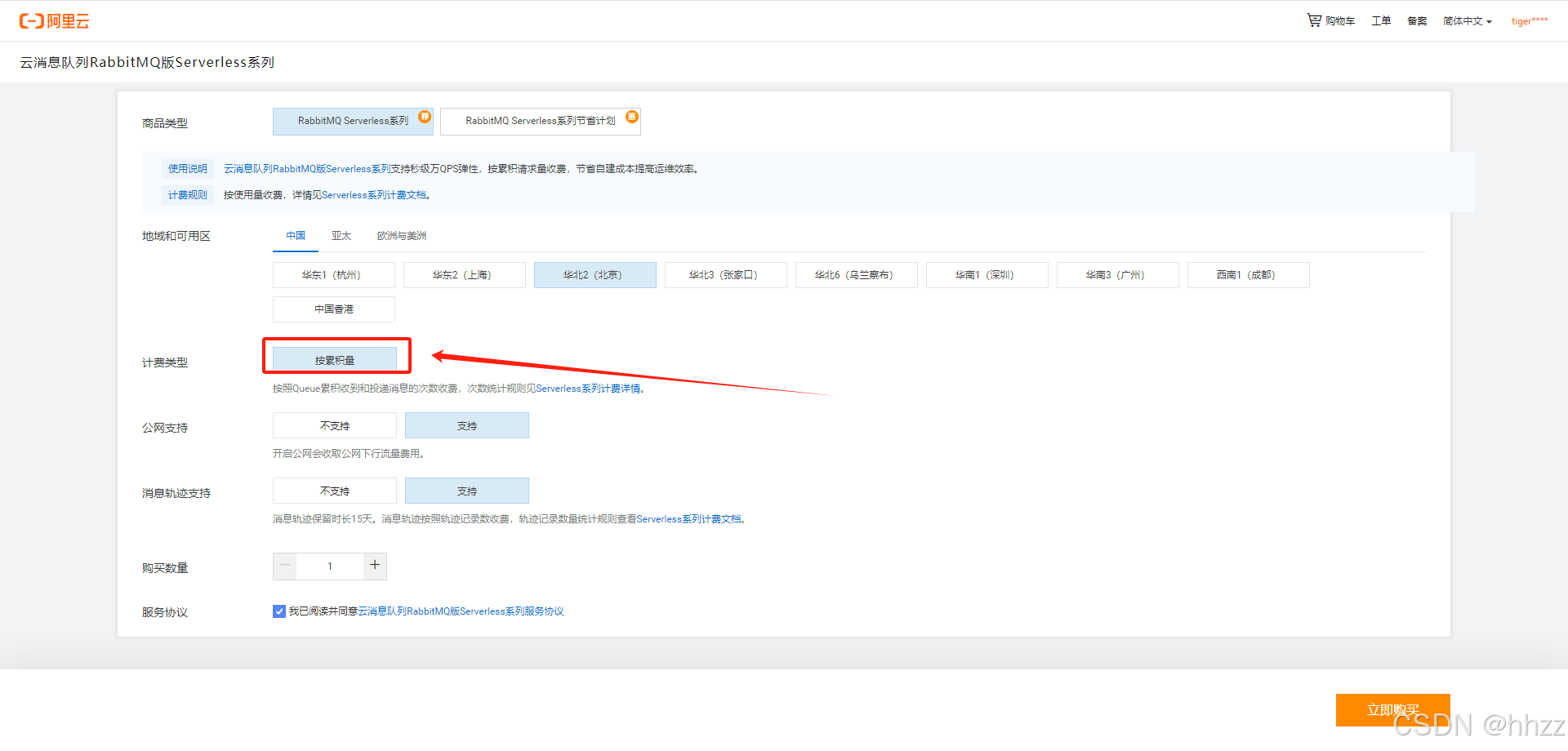Choose region 华南1（深圳）
The image size is (1568, 751).
pos(987,275)
